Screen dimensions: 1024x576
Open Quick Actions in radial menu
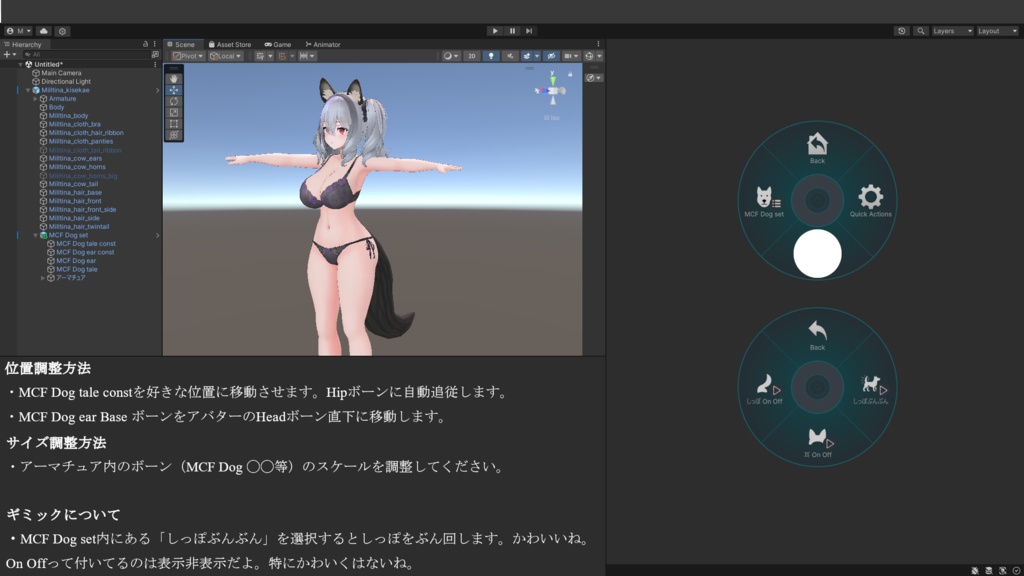coord(871,201)
